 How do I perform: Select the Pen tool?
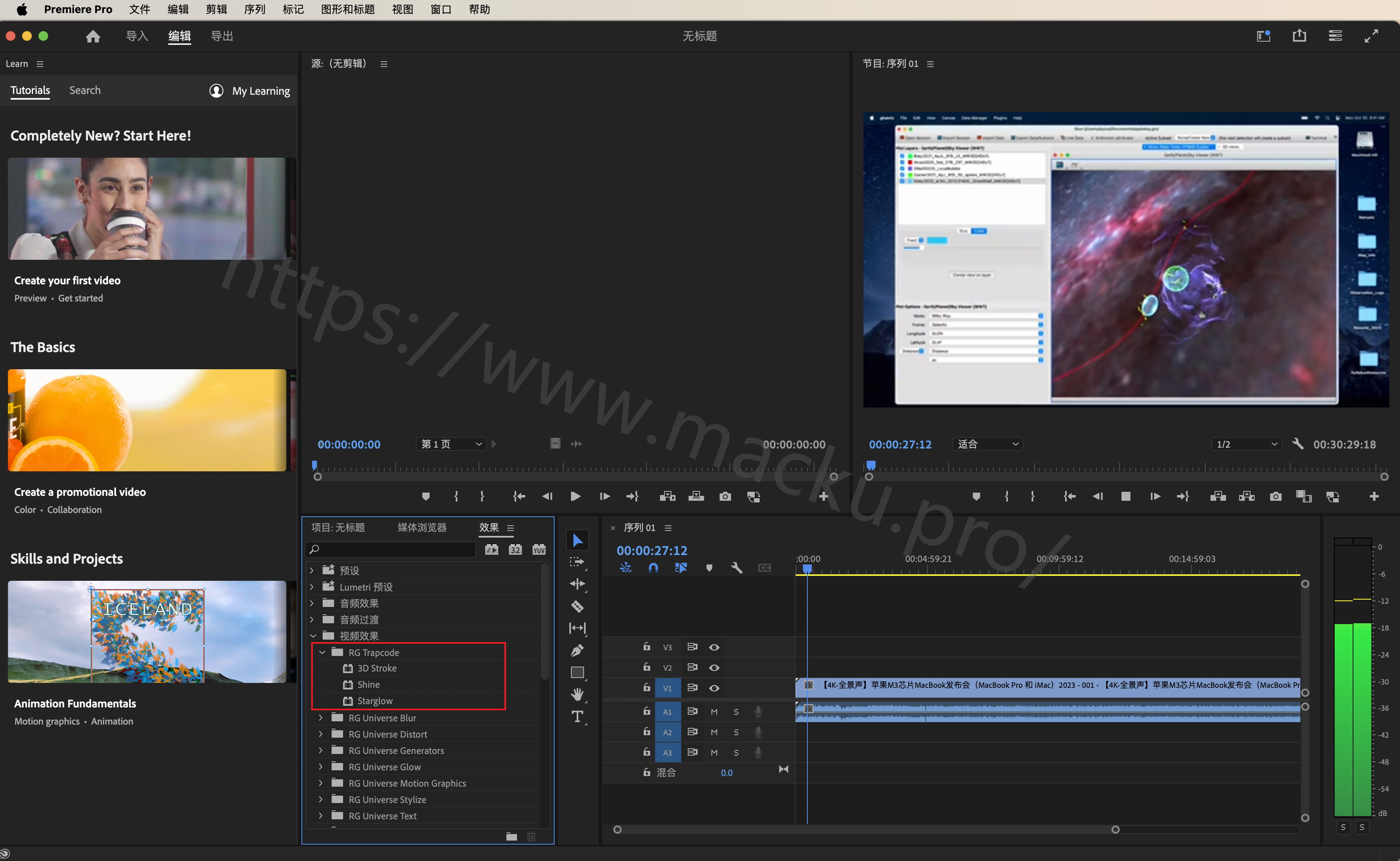[577, 650]
